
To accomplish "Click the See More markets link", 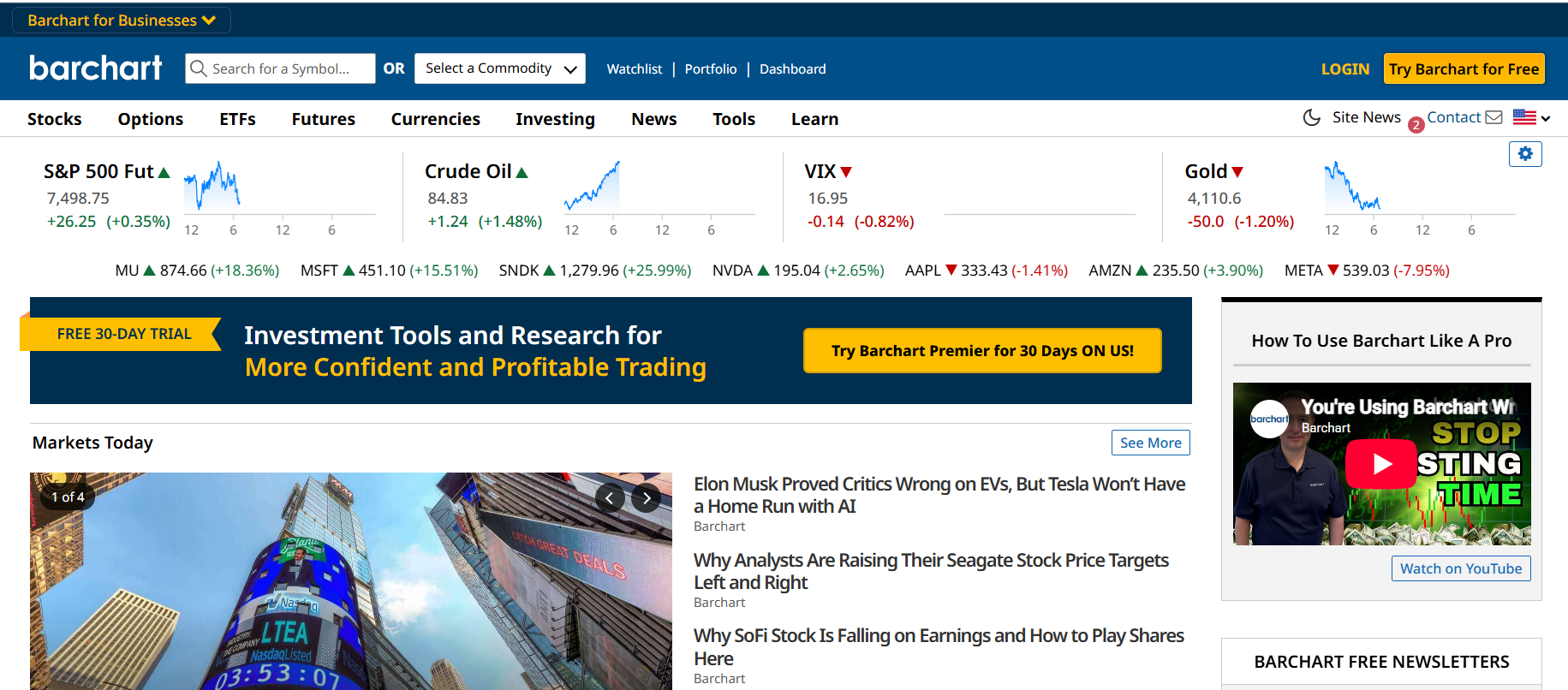I will tap(1150, 443).
